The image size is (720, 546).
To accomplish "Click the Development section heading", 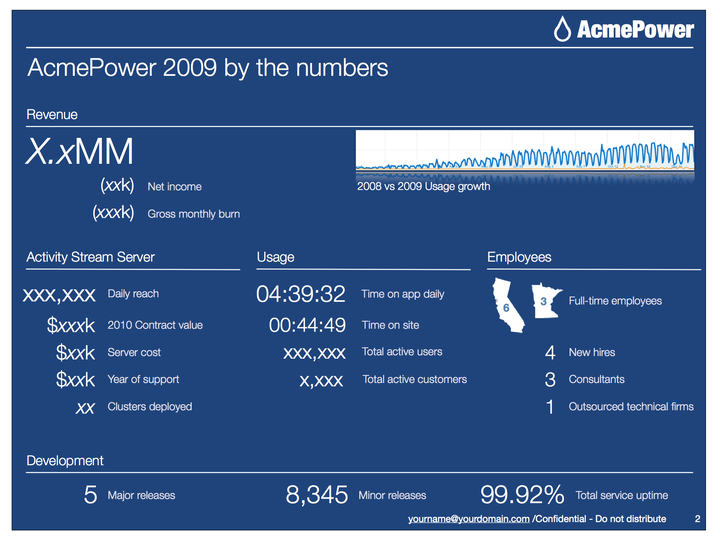I will click(65, 461).
